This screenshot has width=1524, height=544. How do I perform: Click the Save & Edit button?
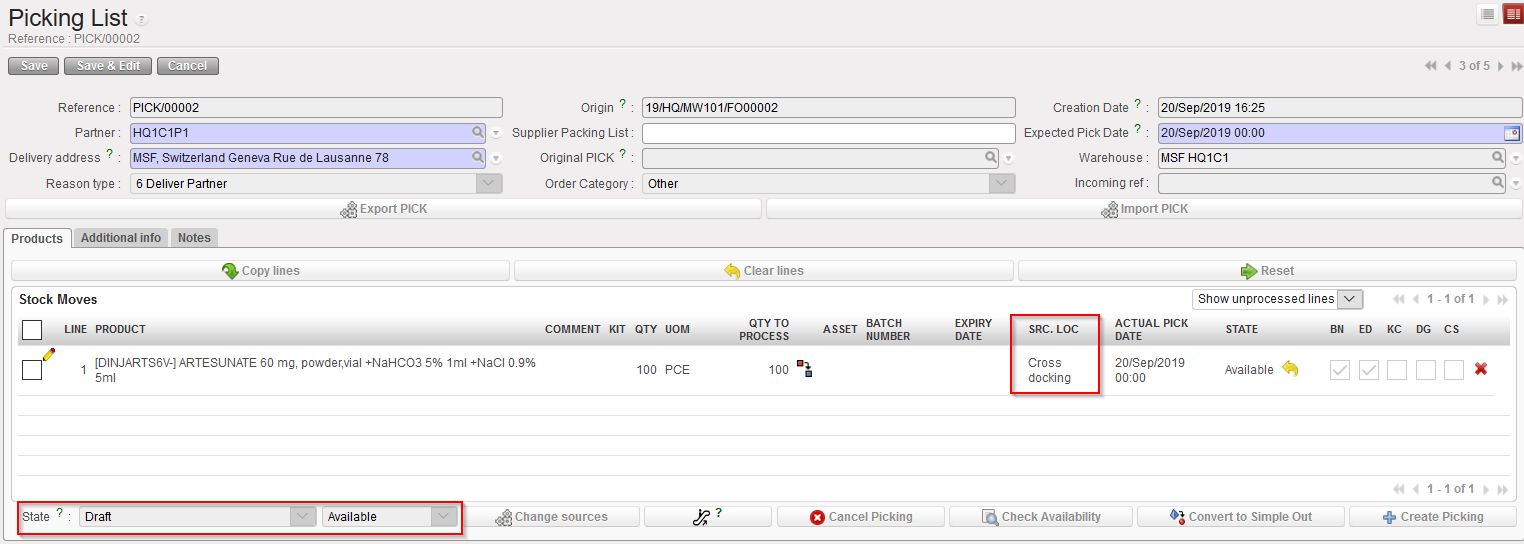108,66
